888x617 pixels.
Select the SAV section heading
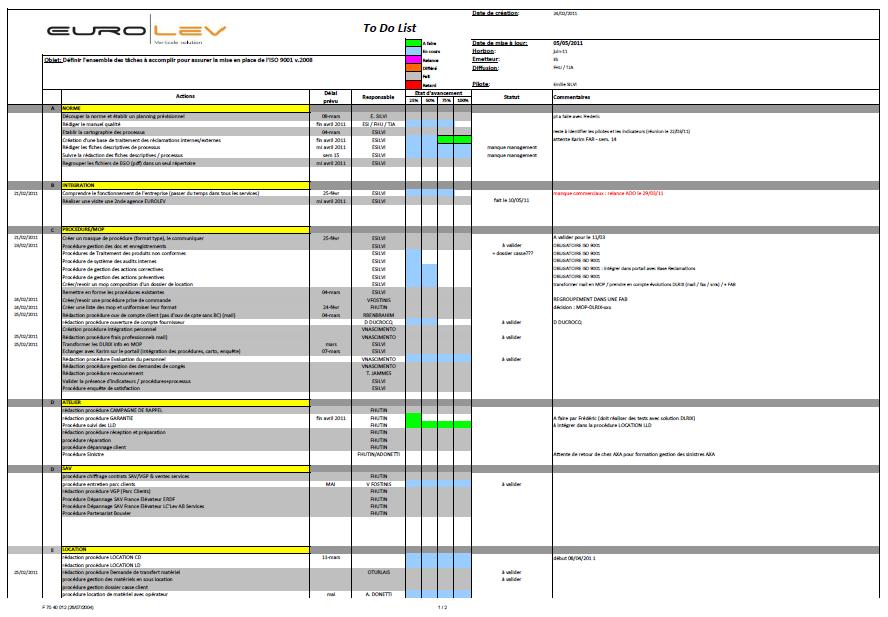click(185, 469)
